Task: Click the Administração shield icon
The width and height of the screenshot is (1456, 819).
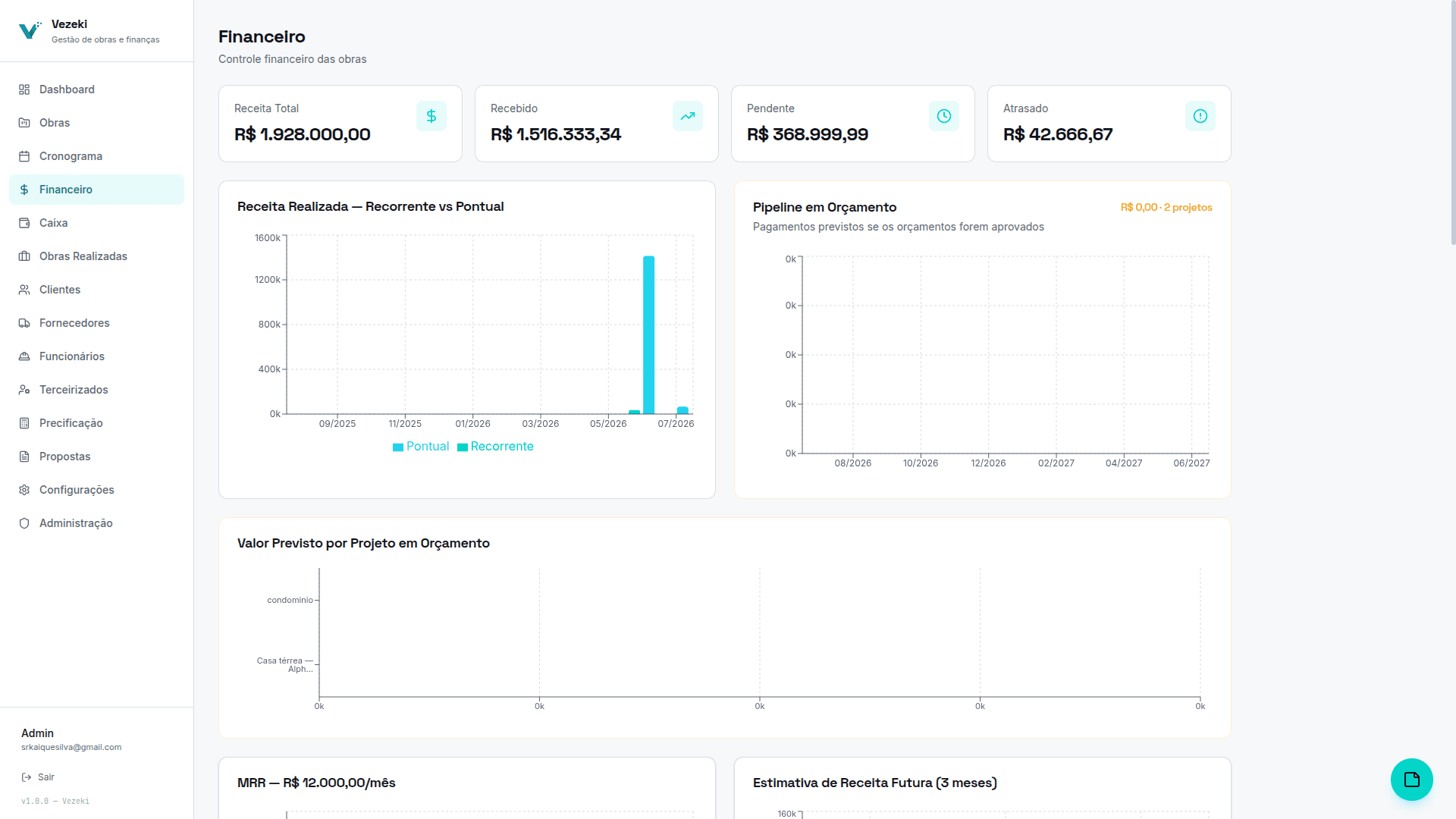Action: 24,523
